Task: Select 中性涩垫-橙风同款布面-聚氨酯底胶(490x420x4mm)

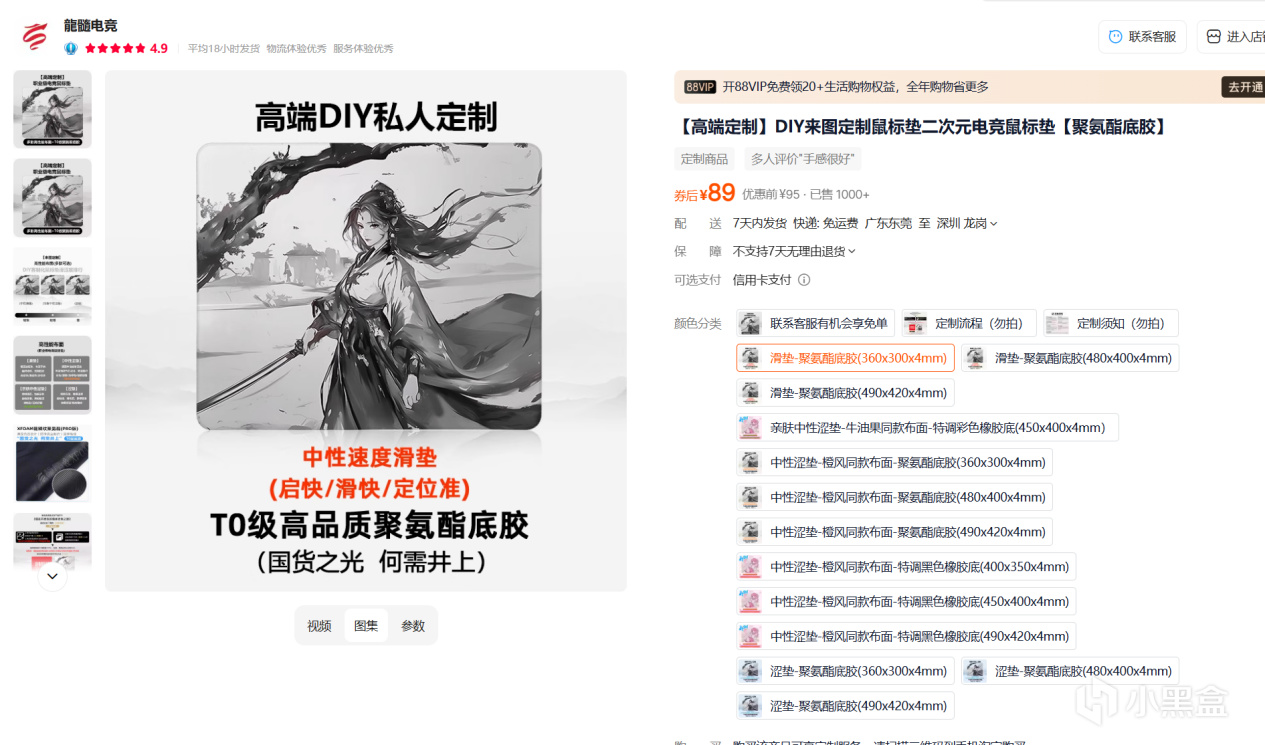Action: coord(894,532)
